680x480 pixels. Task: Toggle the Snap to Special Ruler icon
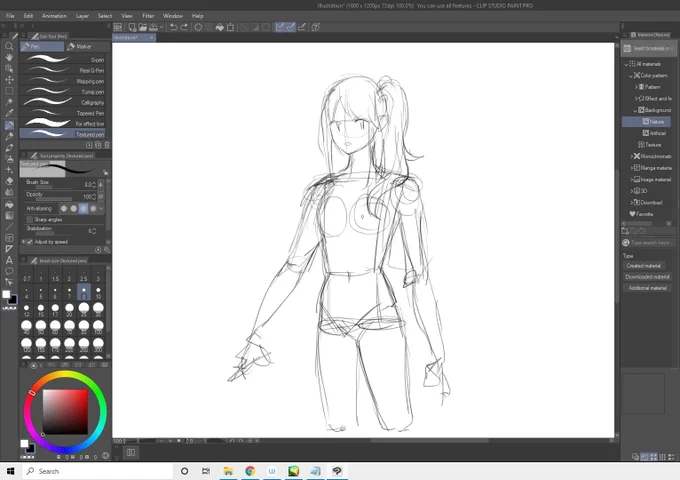point(291,27)
